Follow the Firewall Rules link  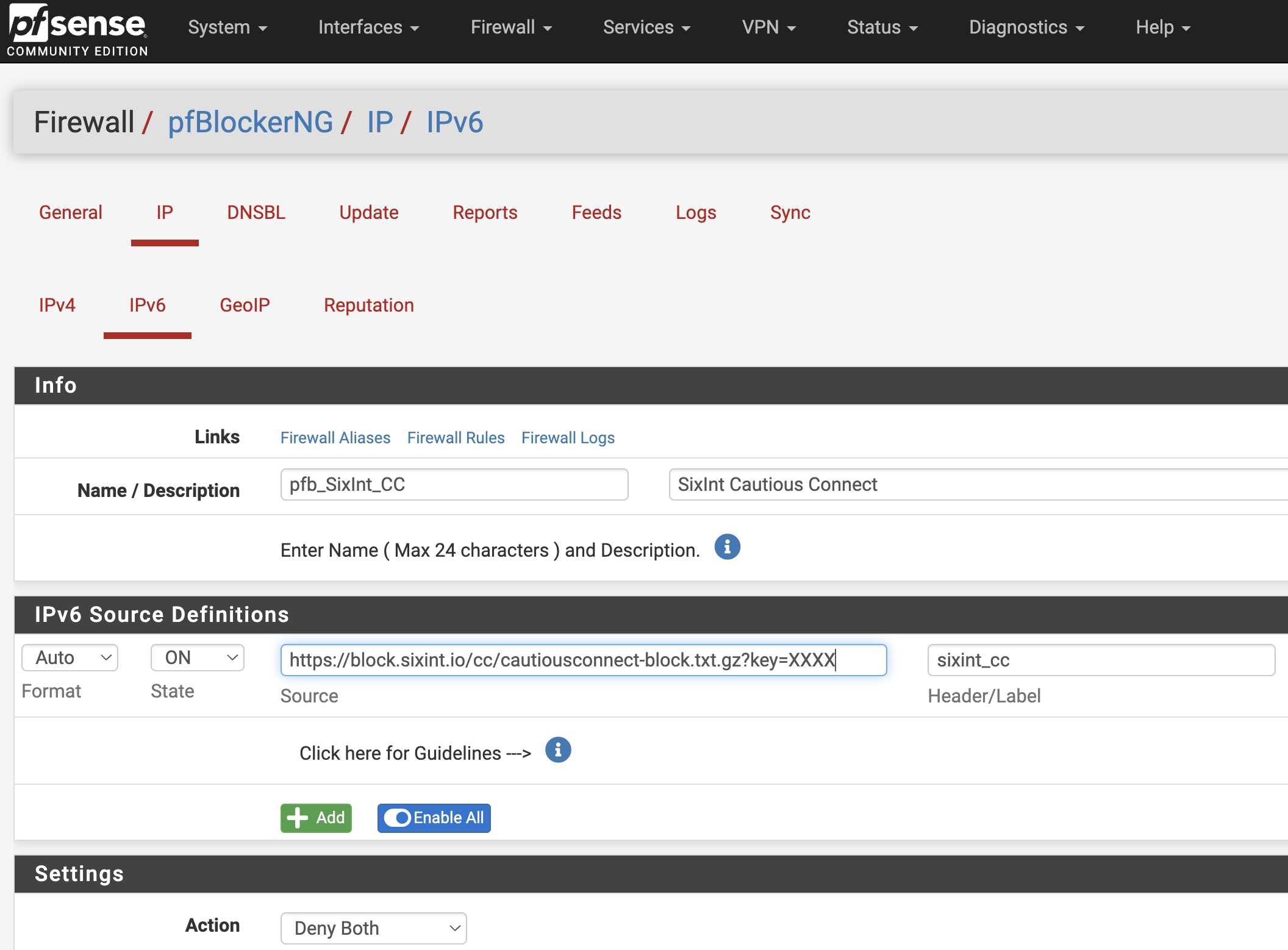[456, 437]
